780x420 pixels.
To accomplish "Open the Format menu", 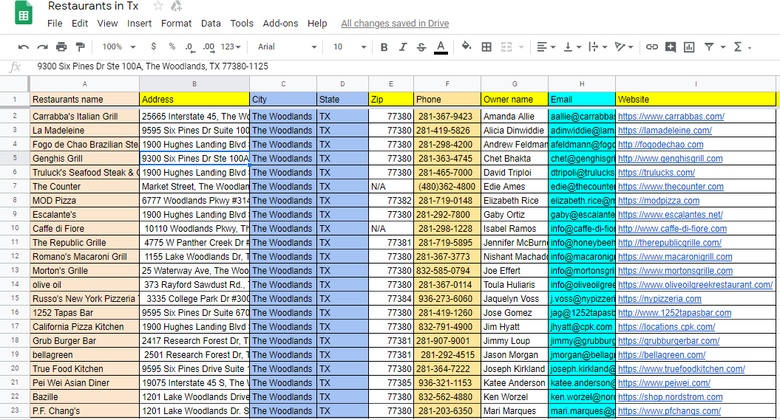I will point(176,23).
